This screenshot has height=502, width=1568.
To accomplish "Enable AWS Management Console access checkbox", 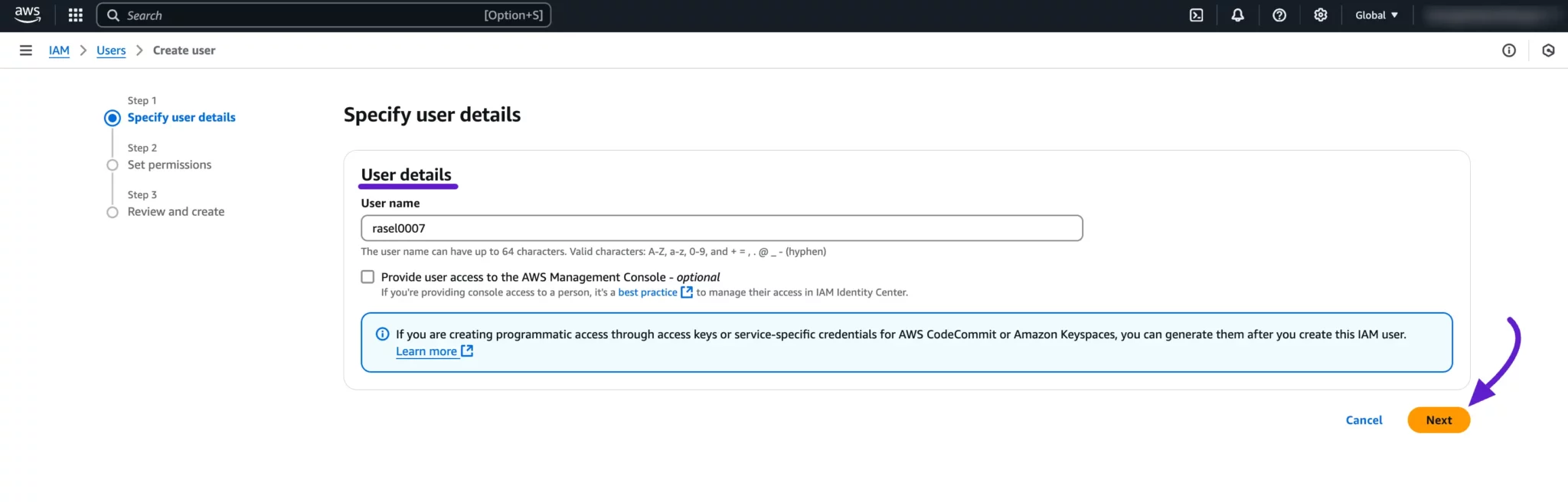I will 367,277.
